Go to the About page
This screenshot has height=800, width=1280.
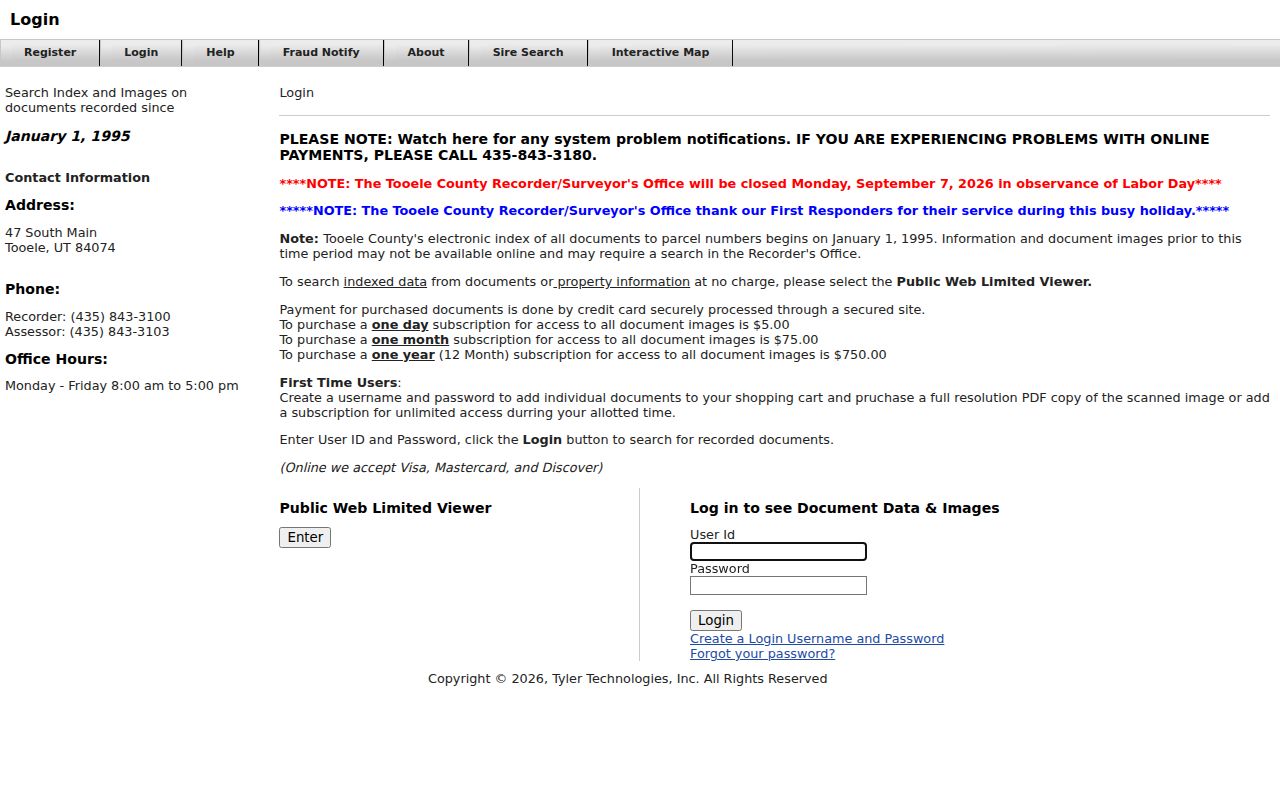425,53
